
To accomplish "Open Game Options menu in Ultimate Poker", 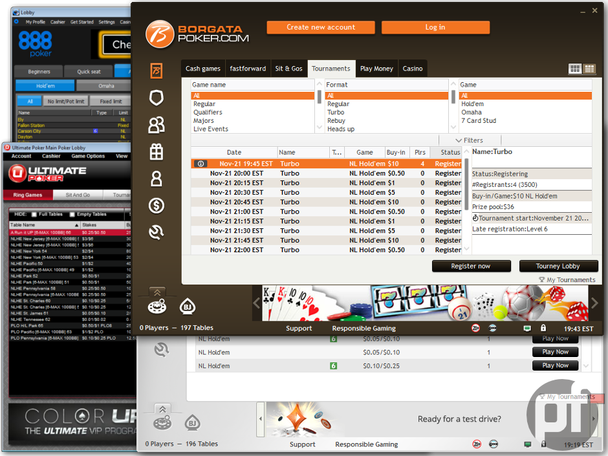I will (x=88, y=156).
